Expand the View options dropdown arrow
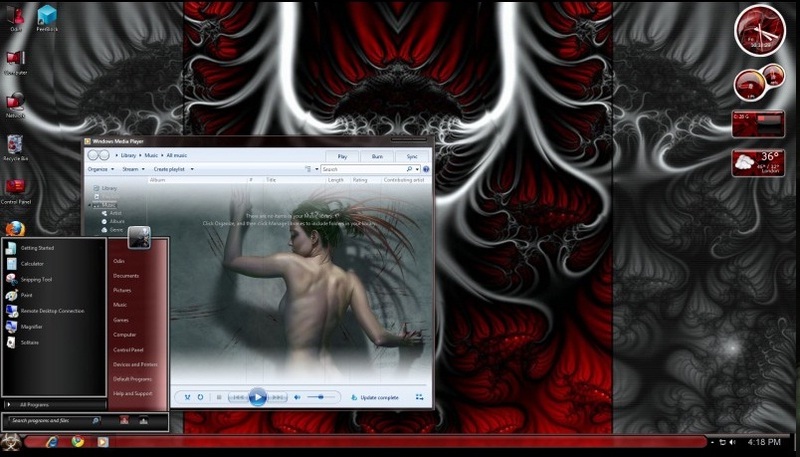The width and height of the screenshot is (800, 457). [x=316, y=169]
